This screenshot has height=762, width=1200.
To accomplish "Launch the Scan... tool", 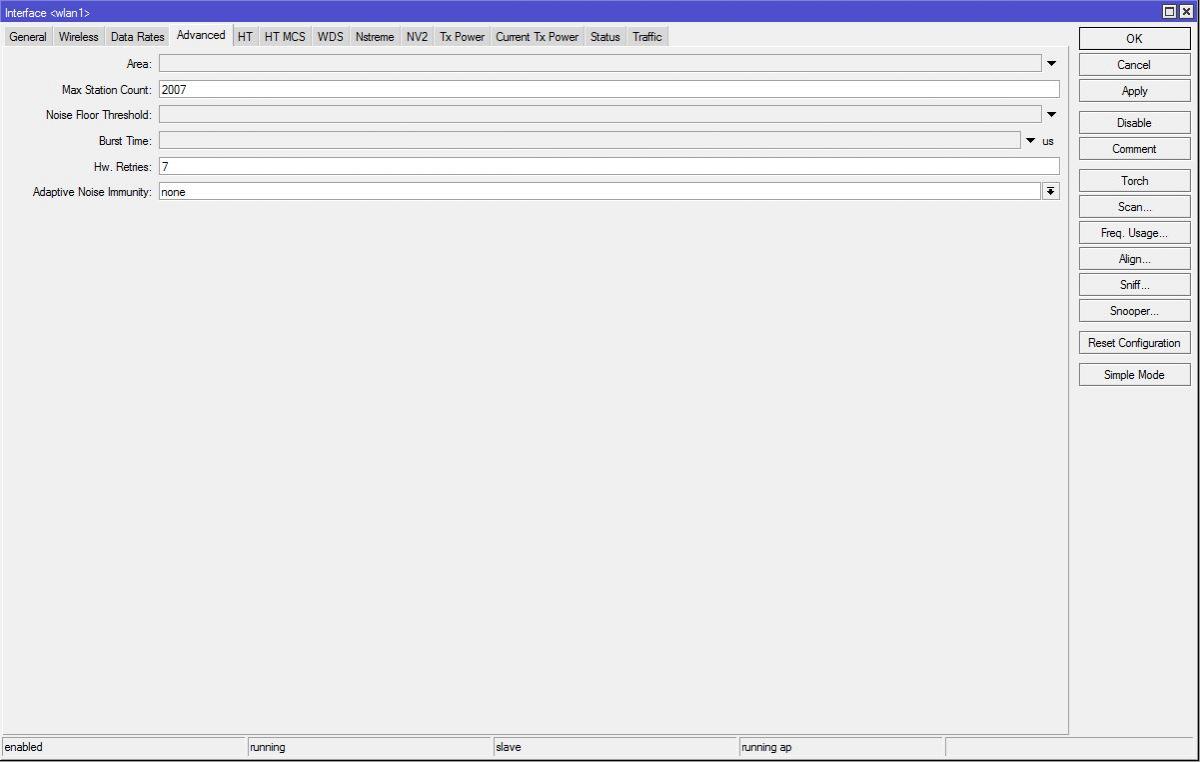I will pyautogui.click(x=1134, y=207).
